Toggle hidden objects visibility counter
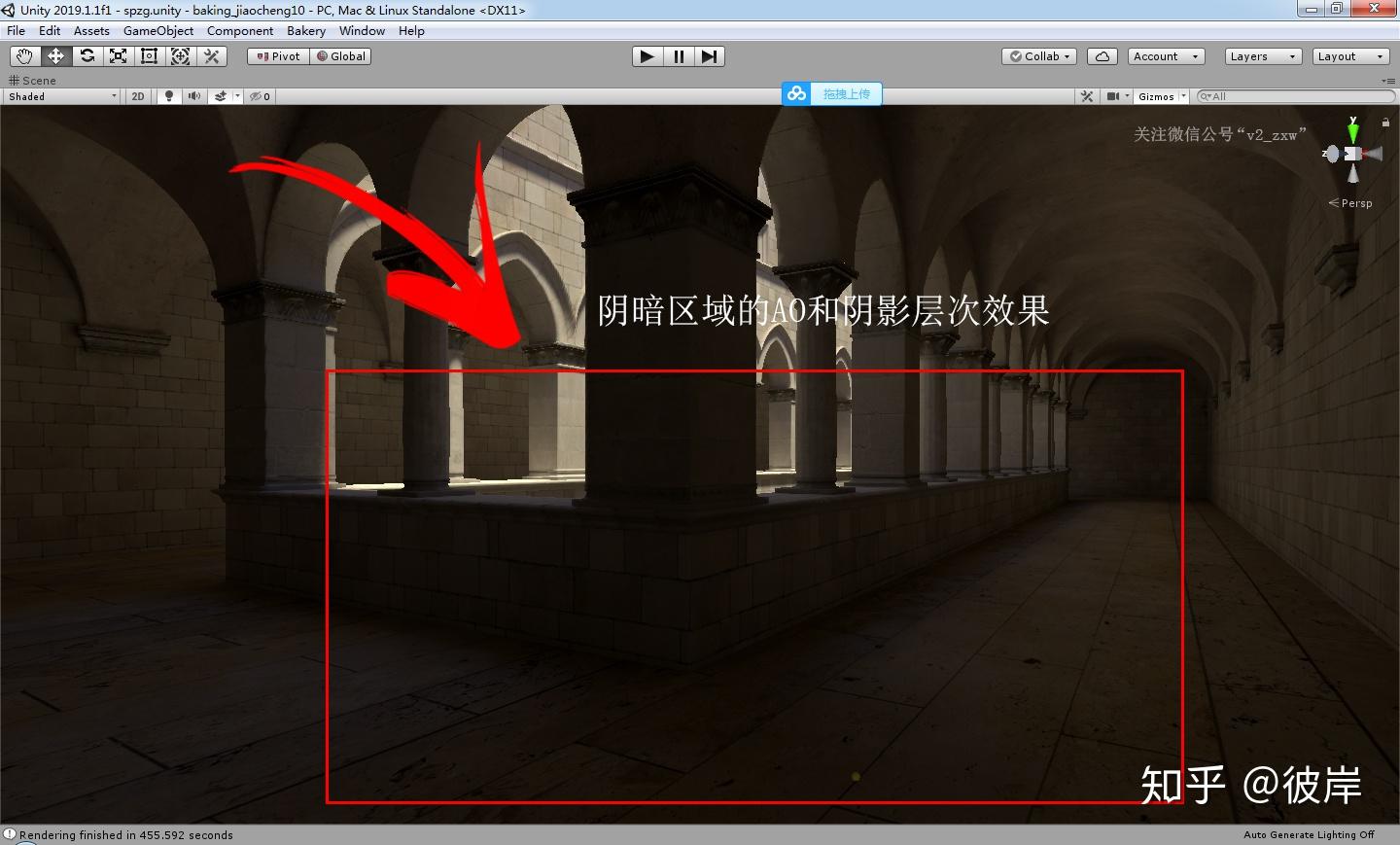Viewport: 1400px width, 845px height. coord(260,96)
